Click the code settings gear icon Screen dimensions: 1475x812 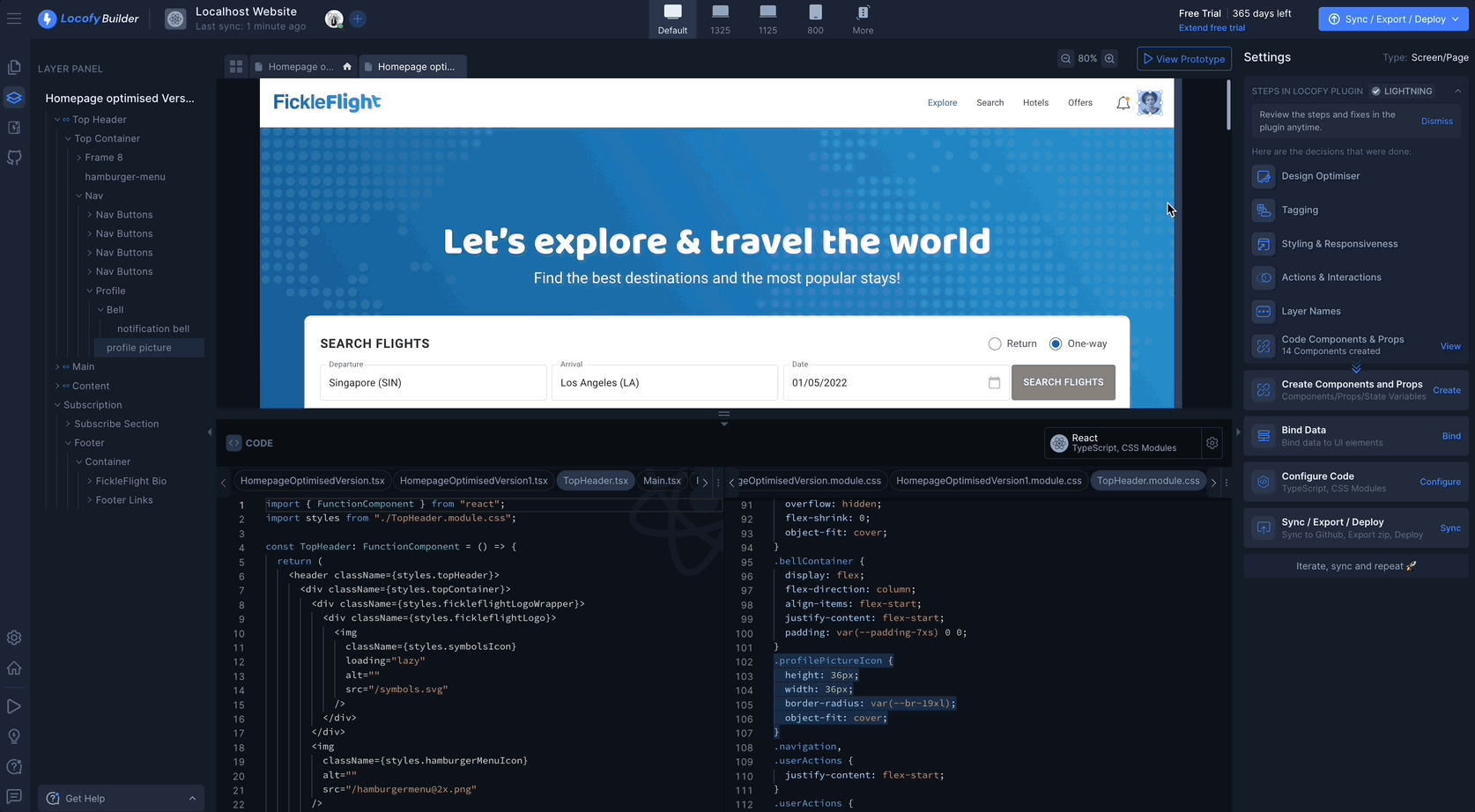[x=1212, y=443]
